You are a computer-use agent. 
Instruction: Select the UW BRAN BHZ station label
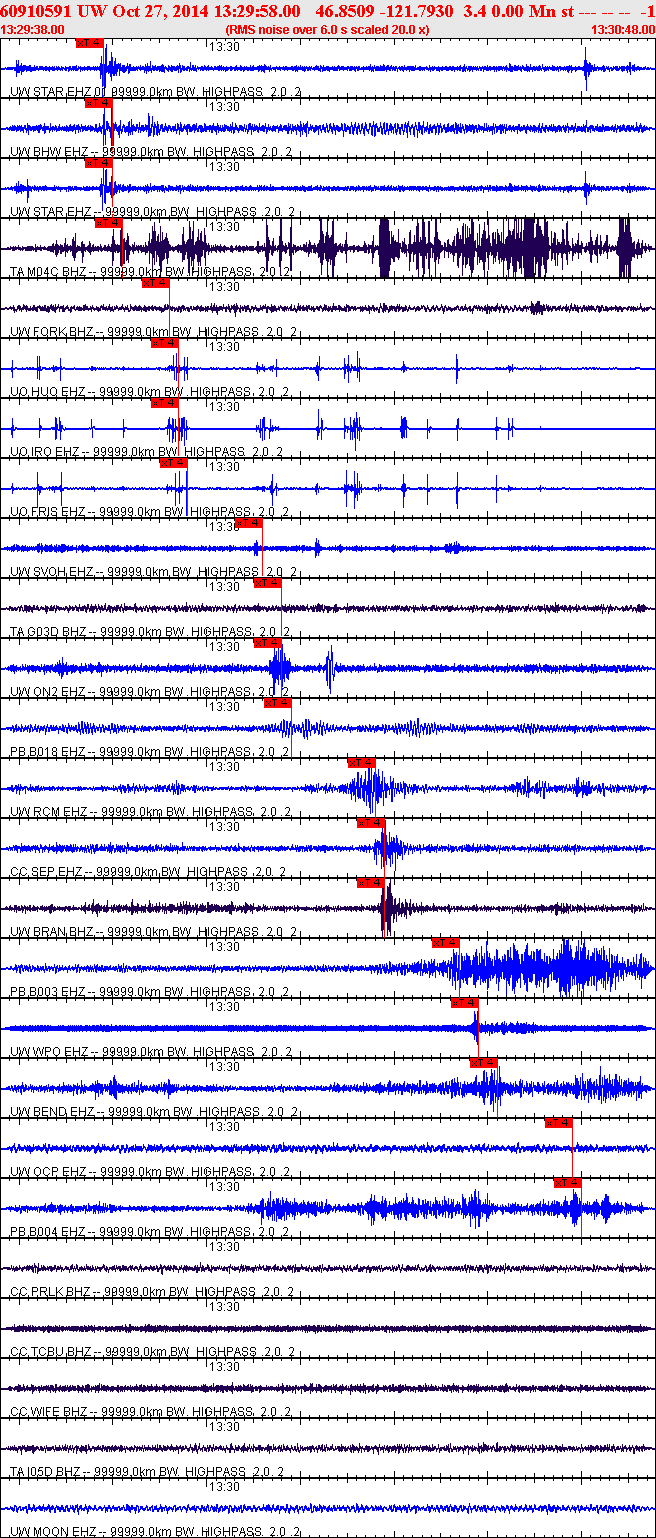55,932
